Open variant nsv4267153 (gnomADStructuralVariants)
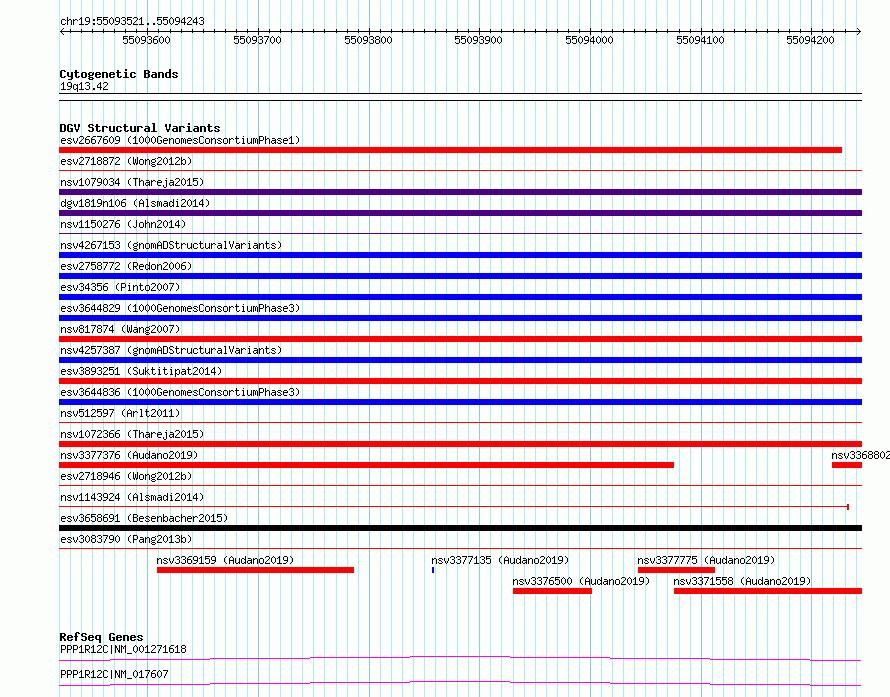 pos(171,245)
